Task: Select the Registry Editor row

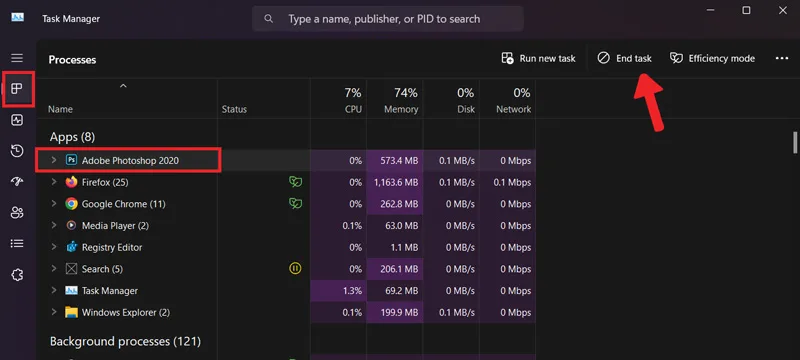Action: point(286,247)
